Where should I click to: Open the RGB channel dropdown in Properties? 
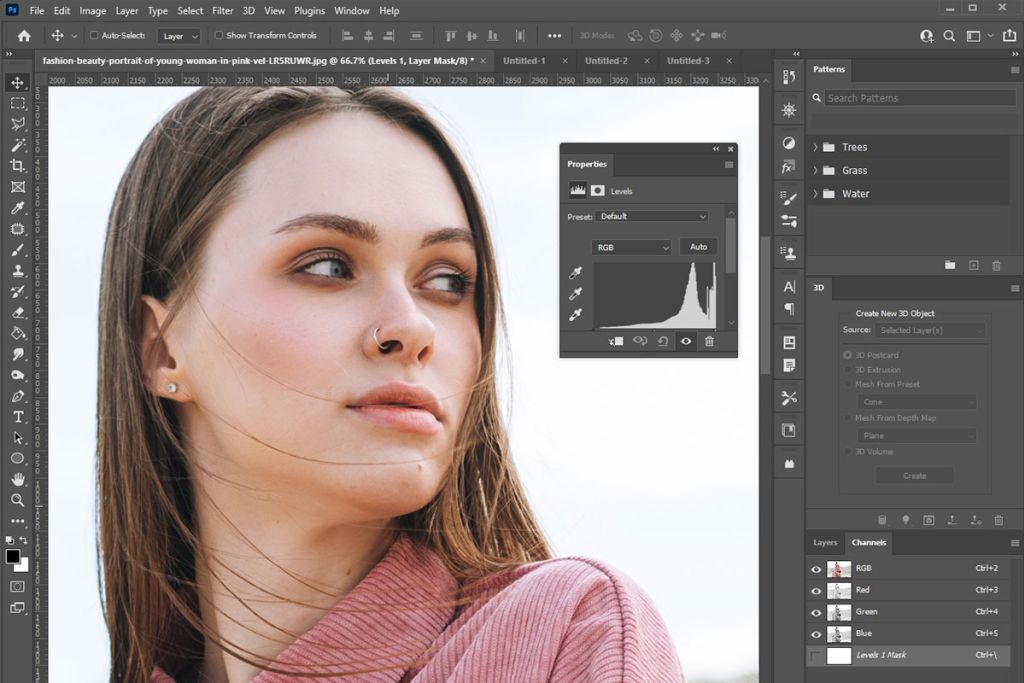click(631, 246)
